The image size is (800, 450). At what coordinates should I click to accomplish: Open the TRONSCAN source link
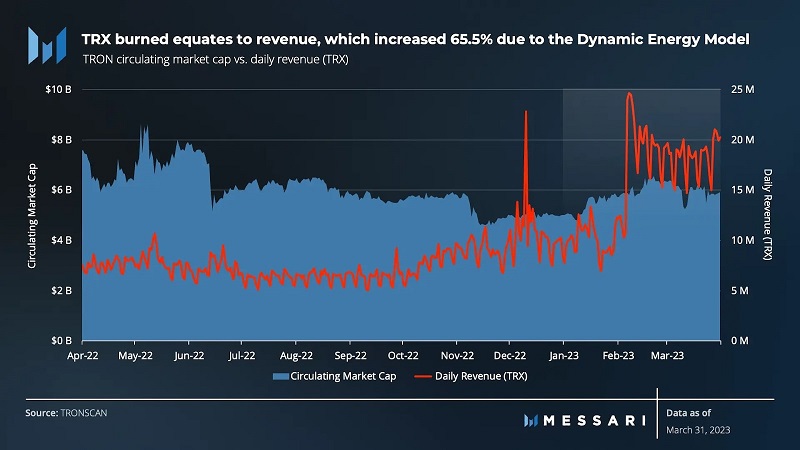[83, 412]
